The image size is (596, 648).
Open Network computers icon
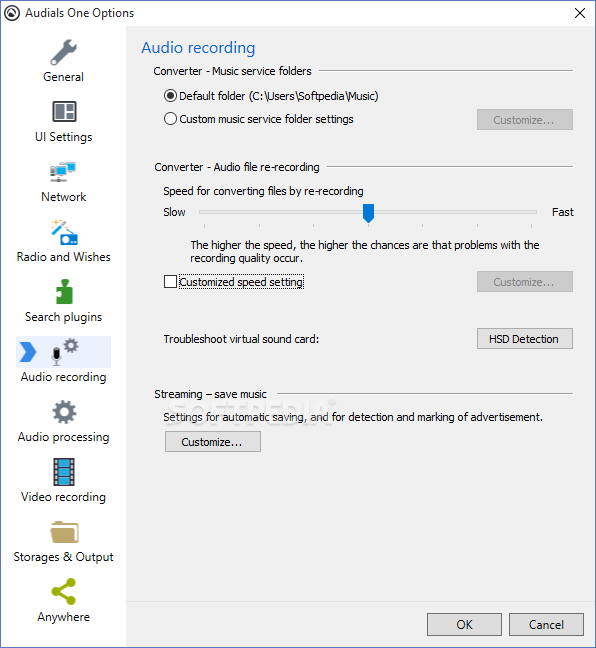click(63, 172)
